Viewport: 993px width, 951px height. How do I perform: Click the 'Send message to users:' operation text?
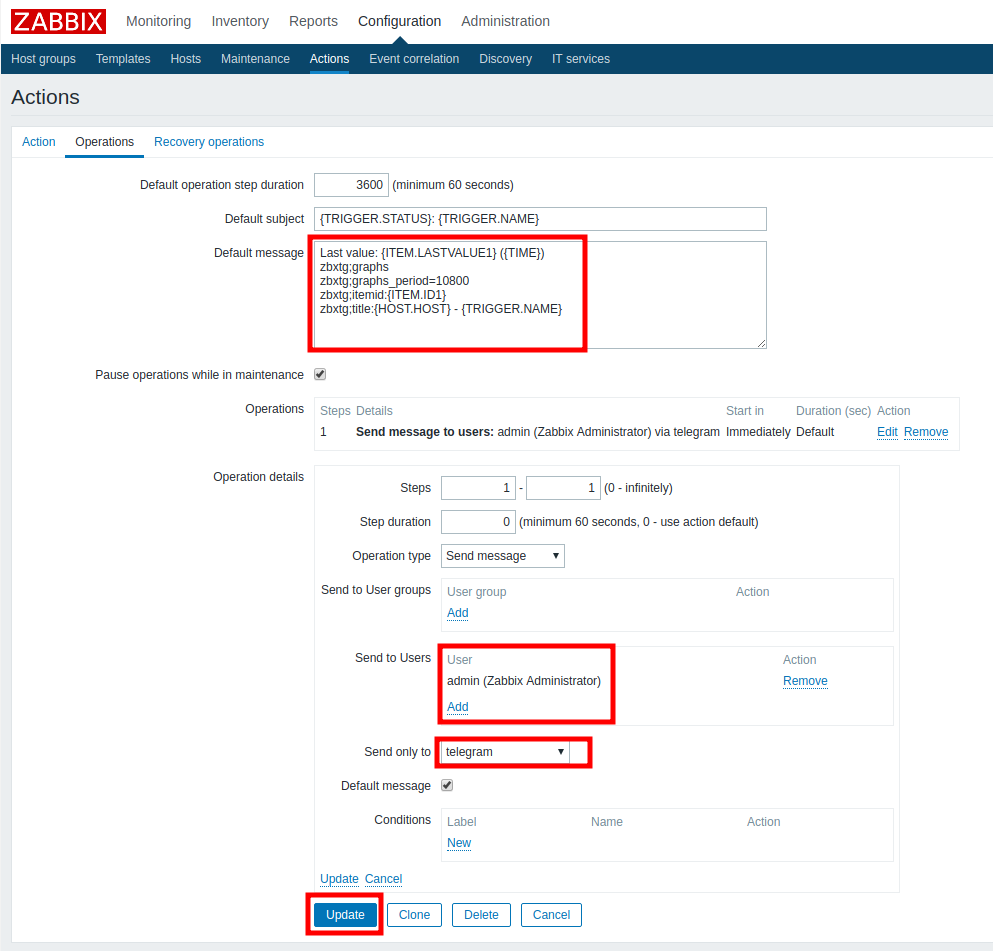pyautogui.click(x=425, y=432)
